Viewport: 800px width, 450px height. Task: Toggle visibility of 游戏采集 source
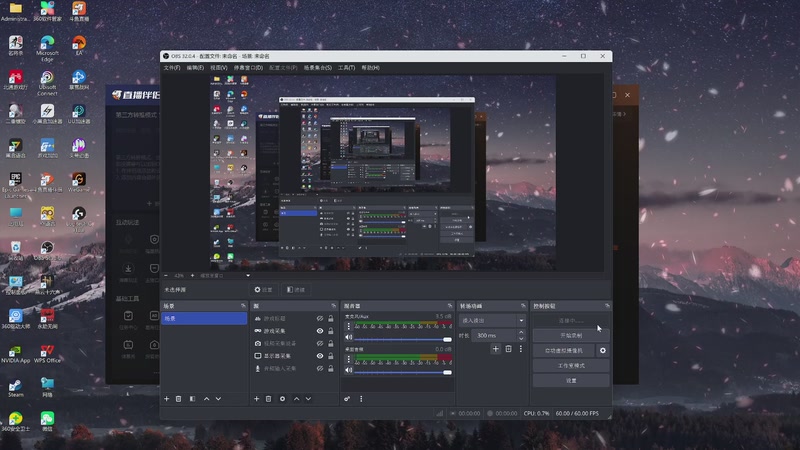320,330
